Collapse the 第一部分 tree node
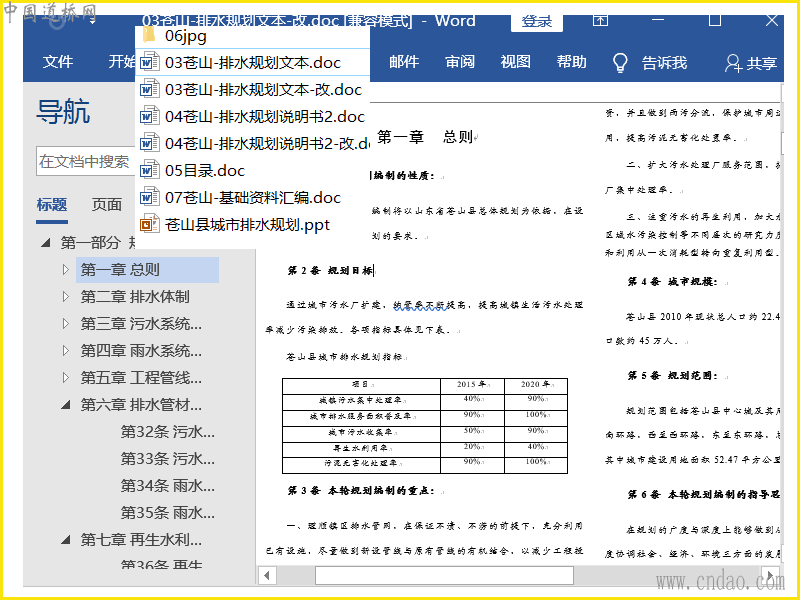This screenshot has height=600, width=800. point(46,243)
